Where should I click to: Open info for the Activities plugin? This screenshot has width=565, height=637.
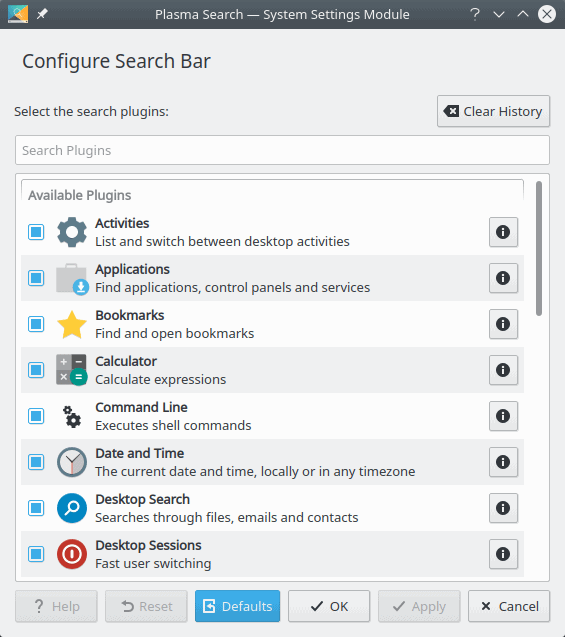click(503, 232)
